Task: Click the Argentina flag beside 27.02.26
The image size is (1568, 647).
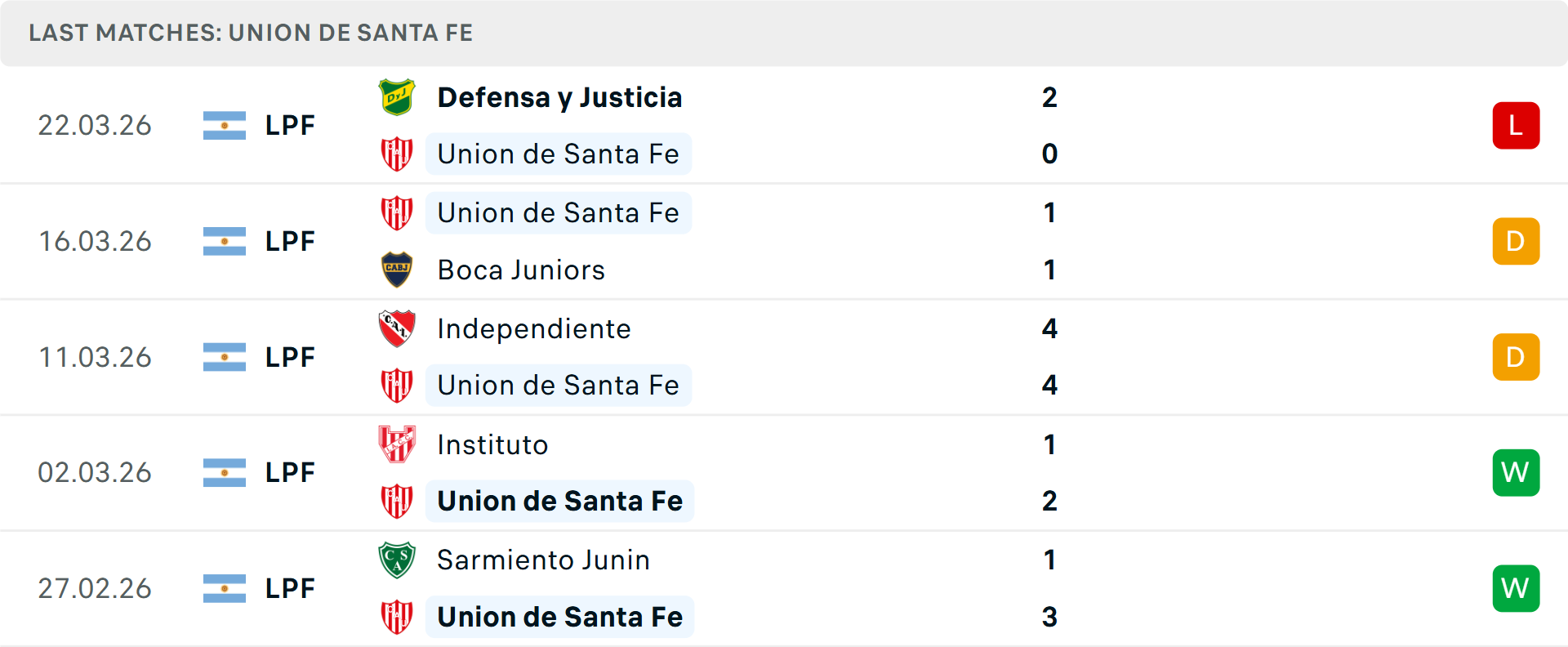Action: pos(225,588)
